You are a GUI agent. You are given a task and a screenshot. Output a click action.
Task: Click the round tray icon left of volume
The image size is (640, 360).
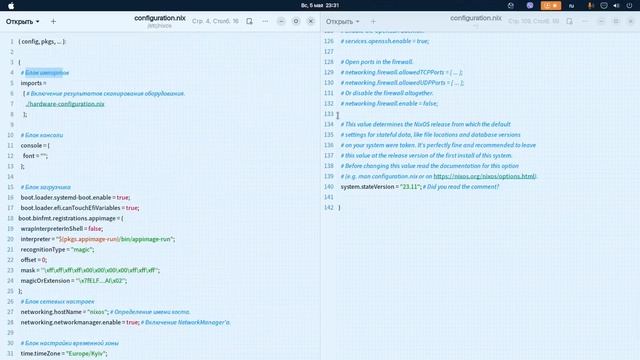pyautogui.click(x=604, y=5)
